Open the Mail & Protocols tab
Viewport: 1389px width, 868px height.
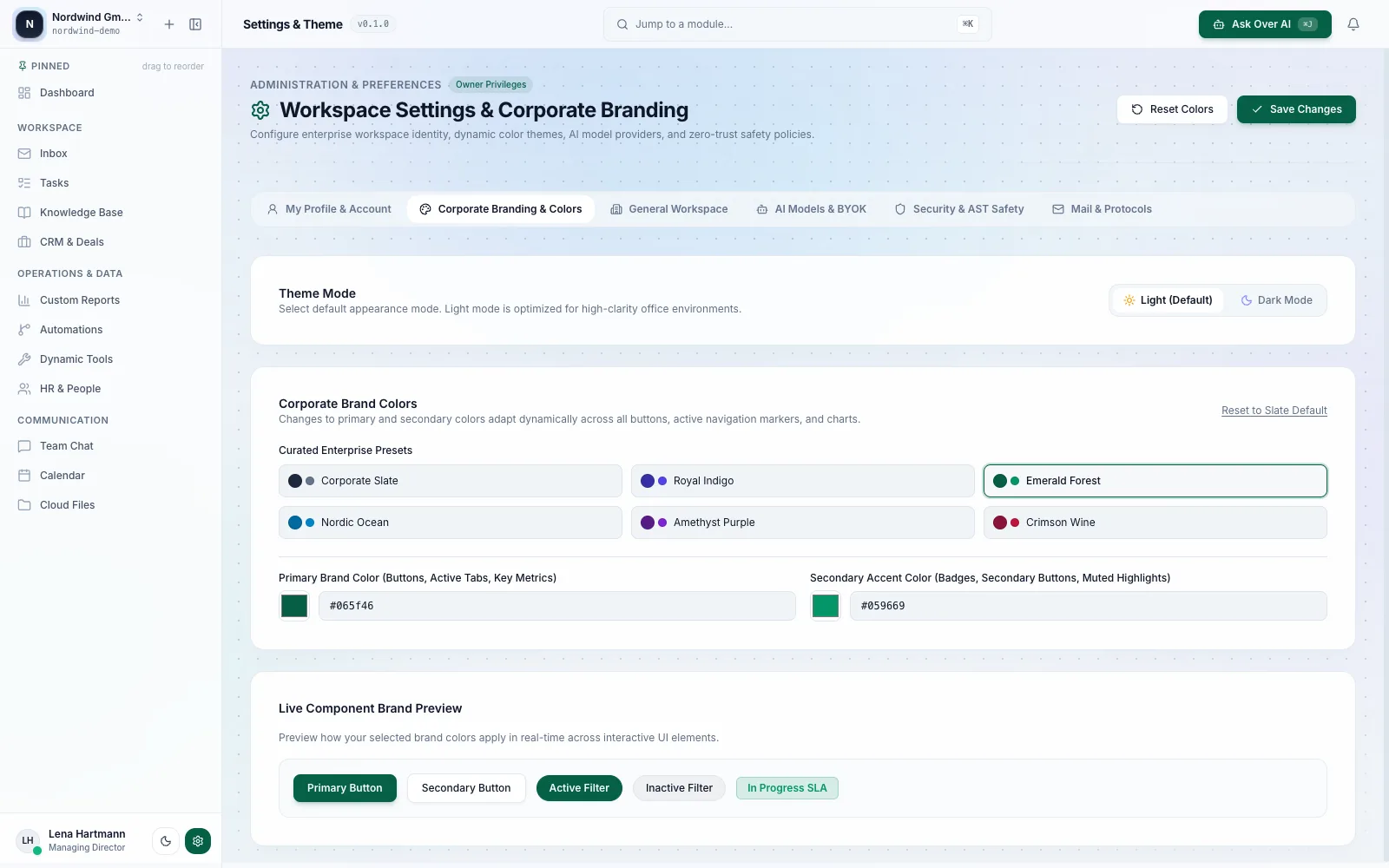(x=1103, y=209)
